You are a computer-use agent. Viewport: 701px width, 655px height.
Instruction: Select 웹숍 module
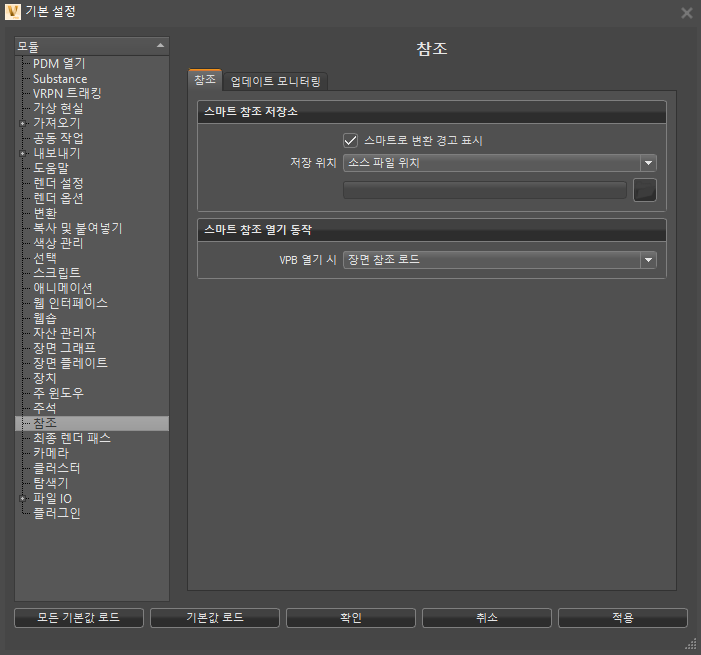(45, 318)
